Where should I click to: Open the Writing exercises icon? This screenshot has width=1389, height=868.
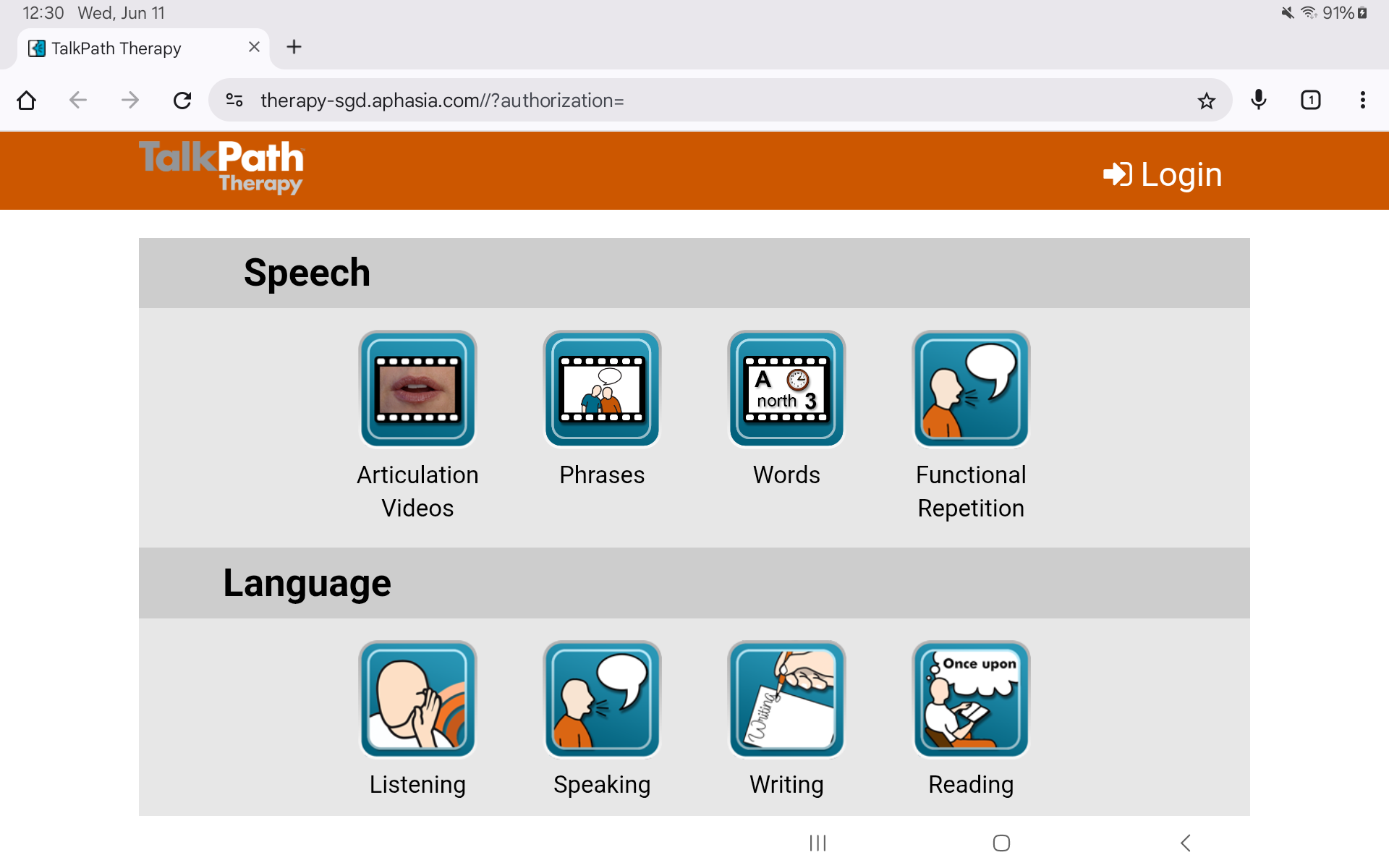pyautogui.click(x=786, y=699)
